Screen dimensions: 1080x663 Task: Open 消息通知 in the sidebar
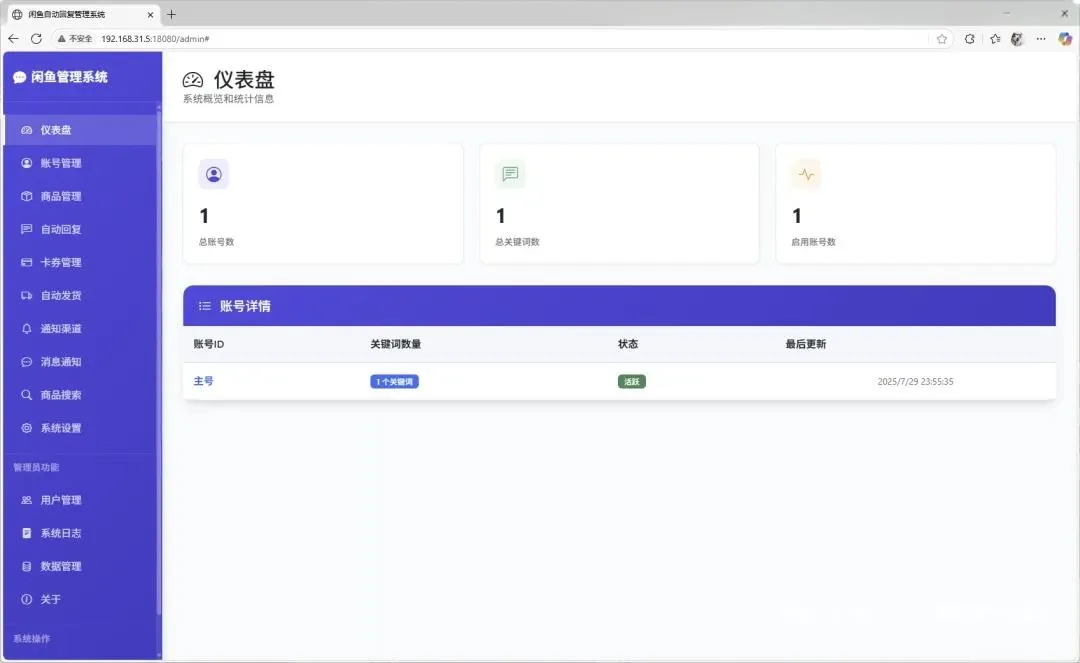tap(81, 361)
